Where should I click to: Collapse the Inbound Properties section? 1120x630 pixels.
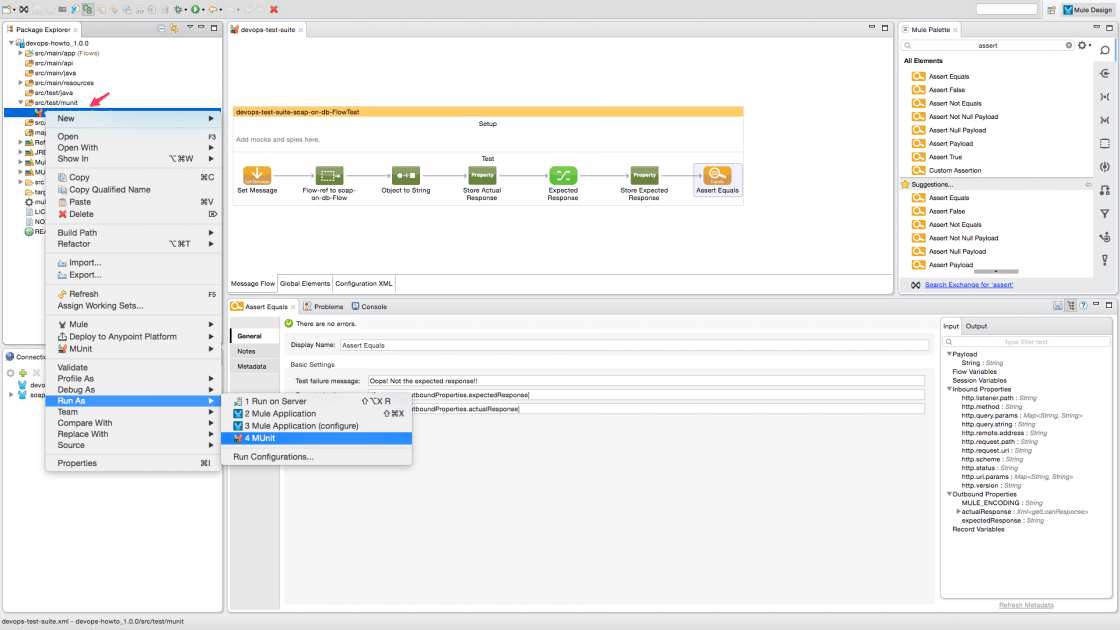(949, 389)
